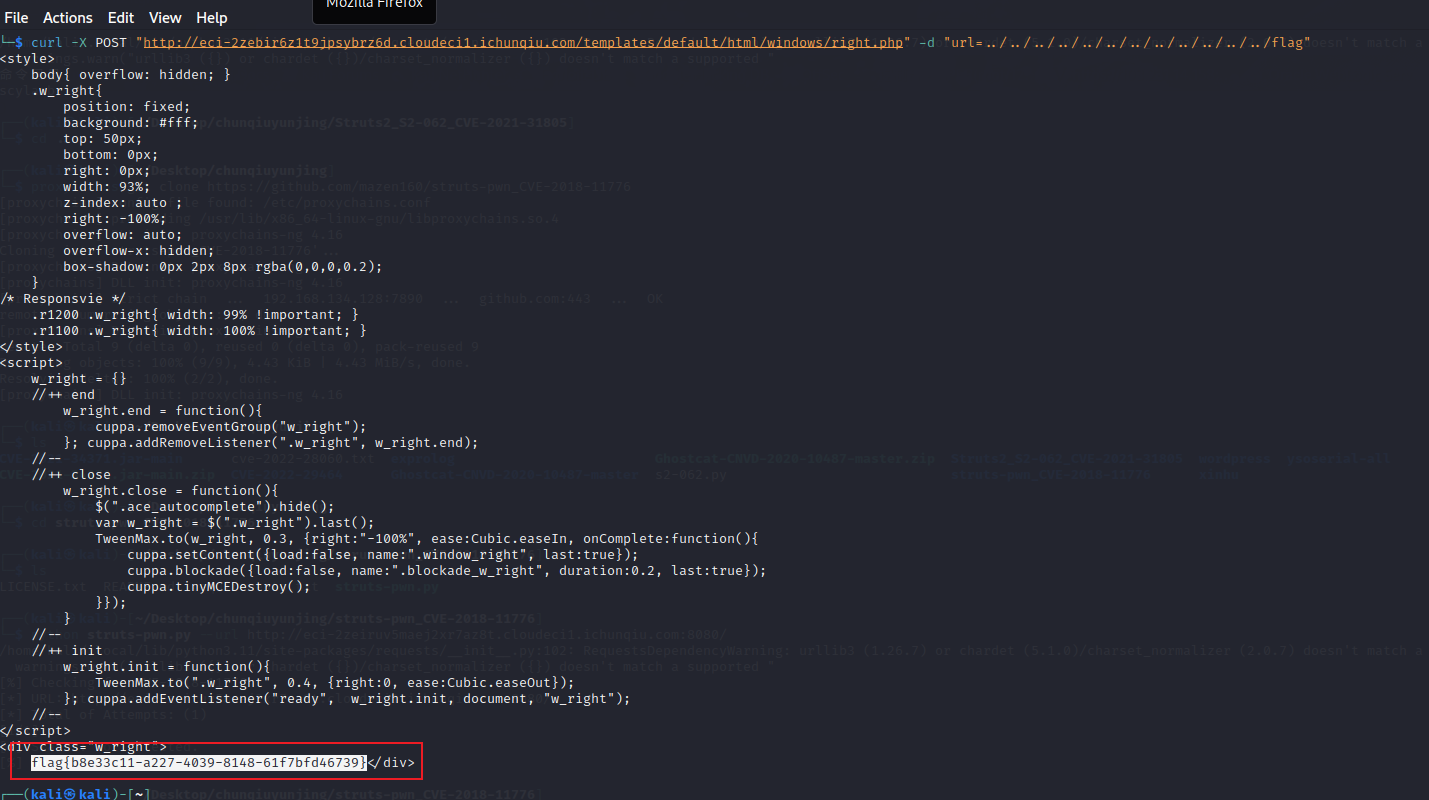Image resolution: width=1429 pixels, height=800 pixels.
Task: Click the closing </script> tag
Action: point(36,731)
